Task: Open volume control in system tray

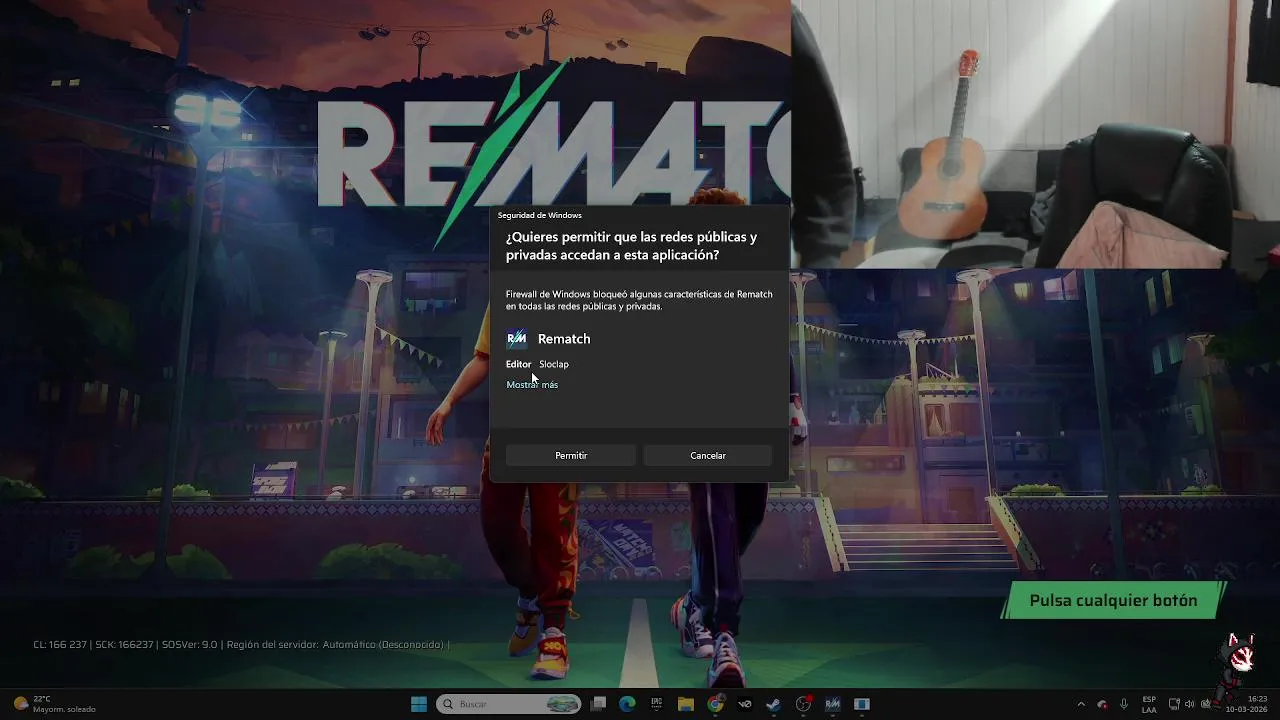Action: (1189, 704)
